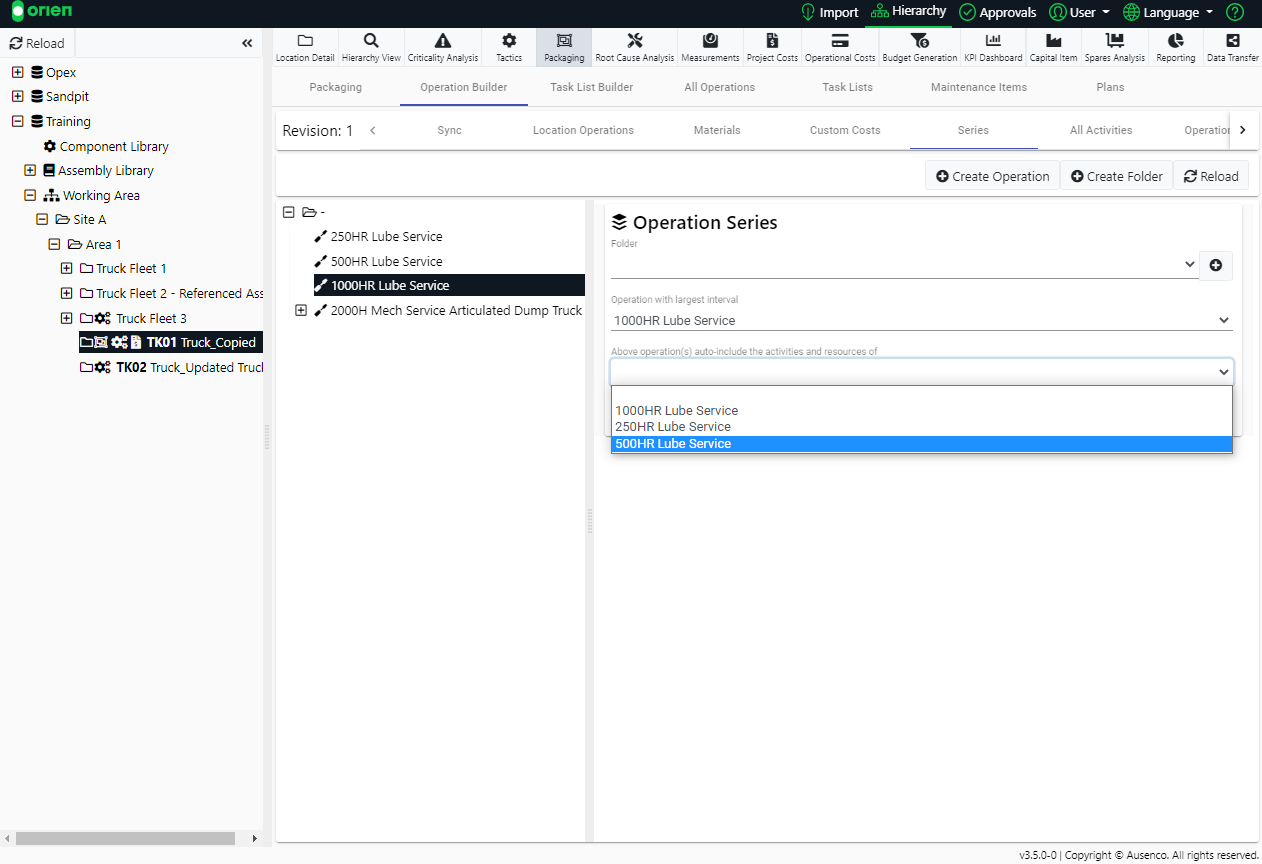
Task: Open Hierarchy in the top bar
Action: coord(908,11)
